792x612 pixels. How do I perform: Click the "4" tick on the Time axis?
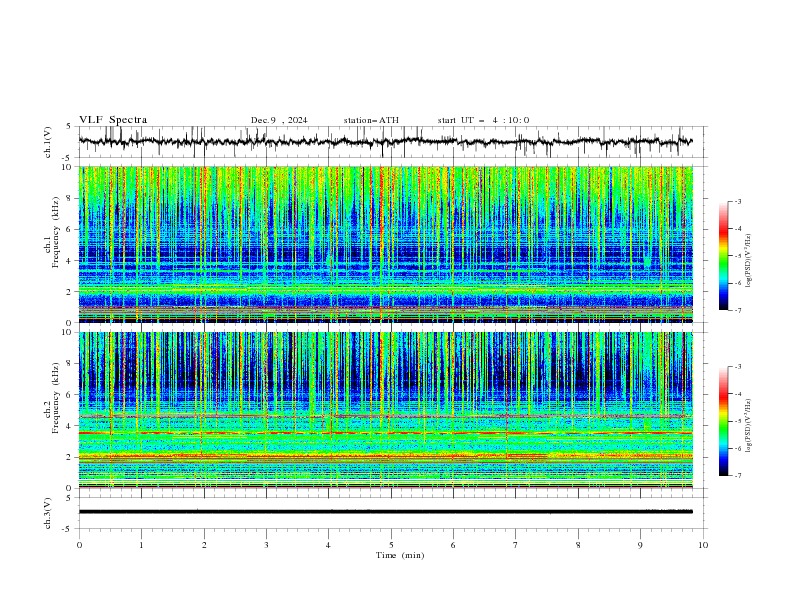click(328, 545)
